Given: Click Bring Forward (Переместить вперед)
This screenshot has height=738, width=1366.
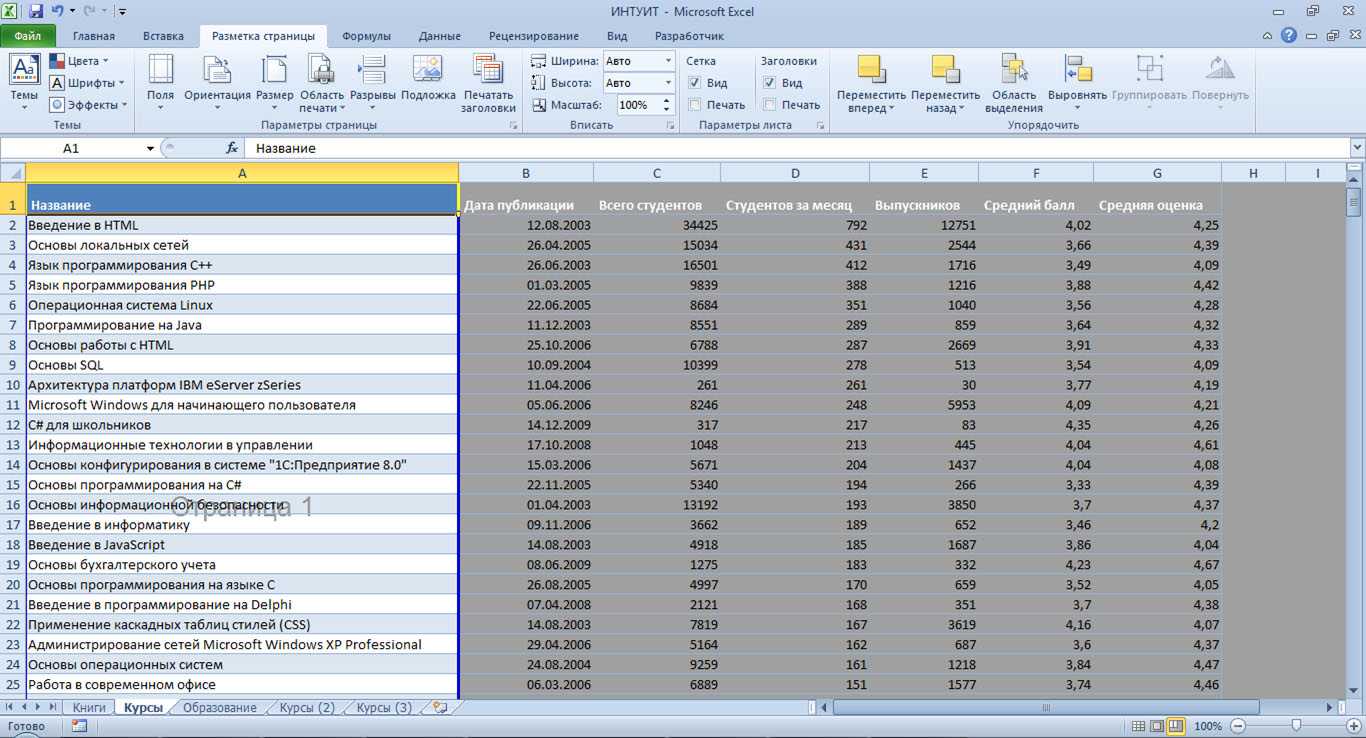Looking at the screenshot, I should pyautogui.click(x=871, y=82).
